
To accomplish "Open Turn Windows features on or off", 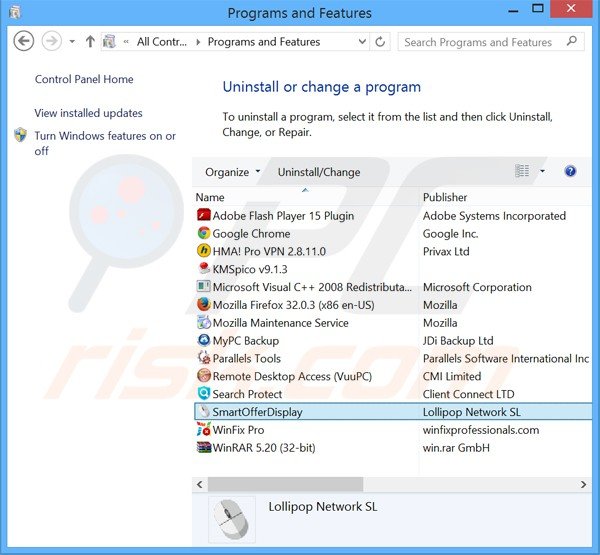I will [x=105, y=143].
